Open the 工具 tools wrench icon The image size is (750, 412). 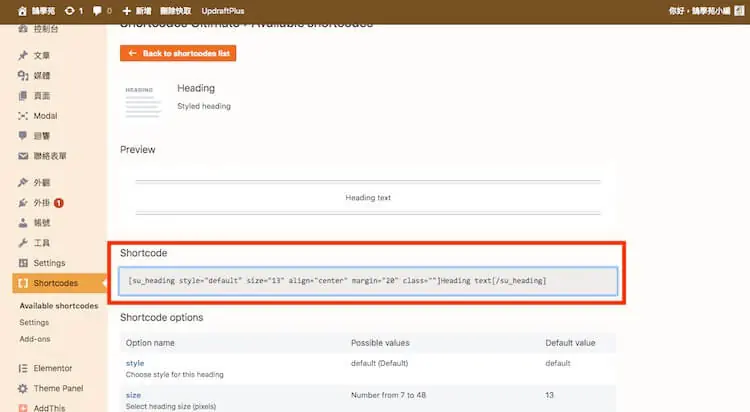tap(22, 243)
